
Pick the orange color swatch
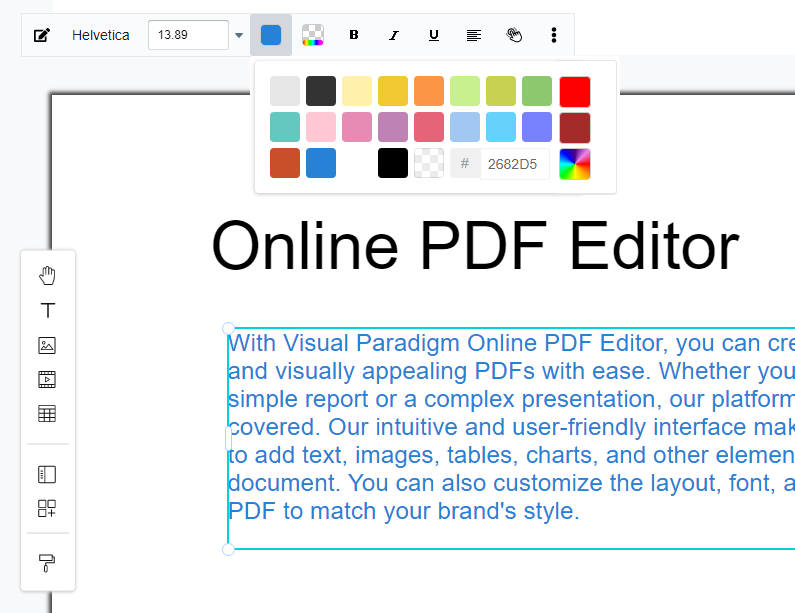click(x=429, y=91)
